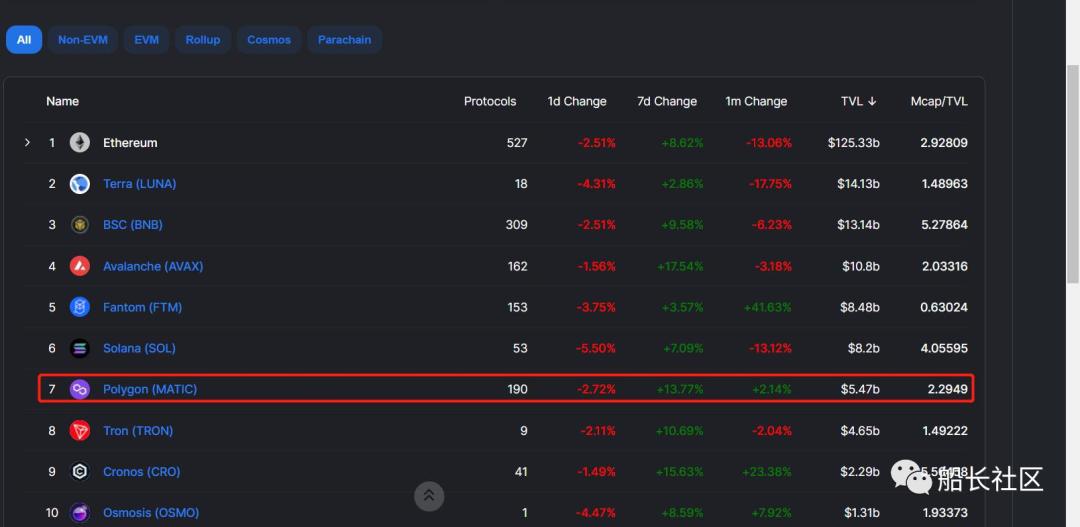Click BSC protocols count 309
The width and height of the screenshot is (1080, 527).
coord(517,225)
